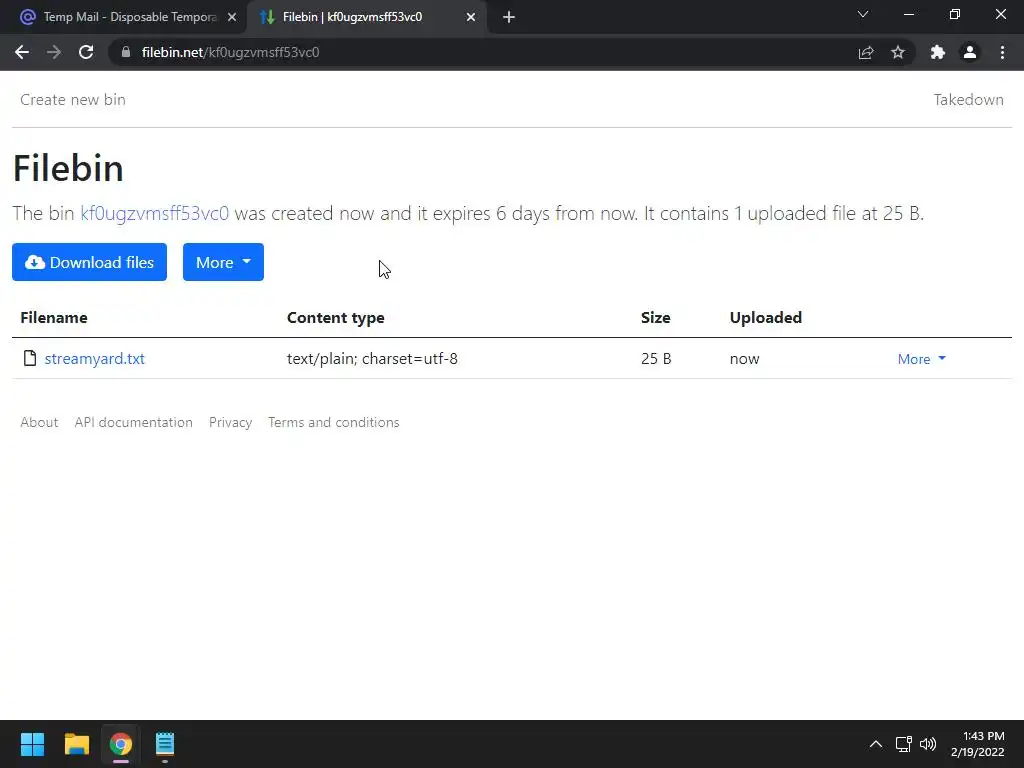The height and width of the screenshot is (768, 1024).
Task: Click Create new bin
Action: 72,99
